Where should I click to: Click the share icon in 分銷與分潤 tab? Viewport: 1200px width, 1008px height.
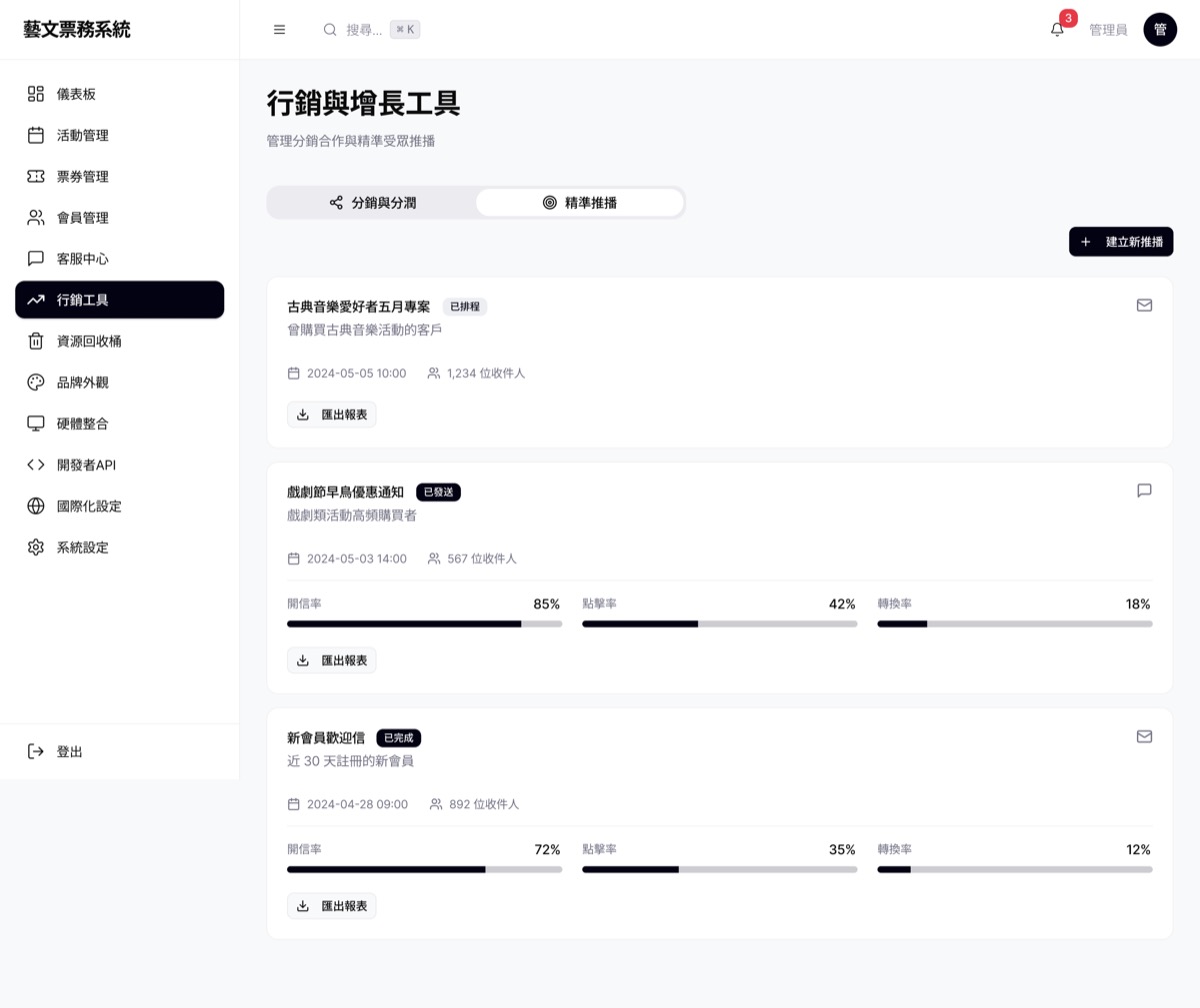tap(336, 202)
